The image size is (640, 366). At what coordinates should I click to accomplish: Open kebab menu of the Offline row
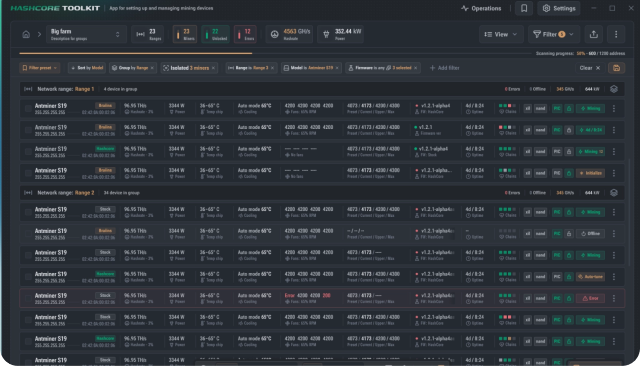[614, 234]
